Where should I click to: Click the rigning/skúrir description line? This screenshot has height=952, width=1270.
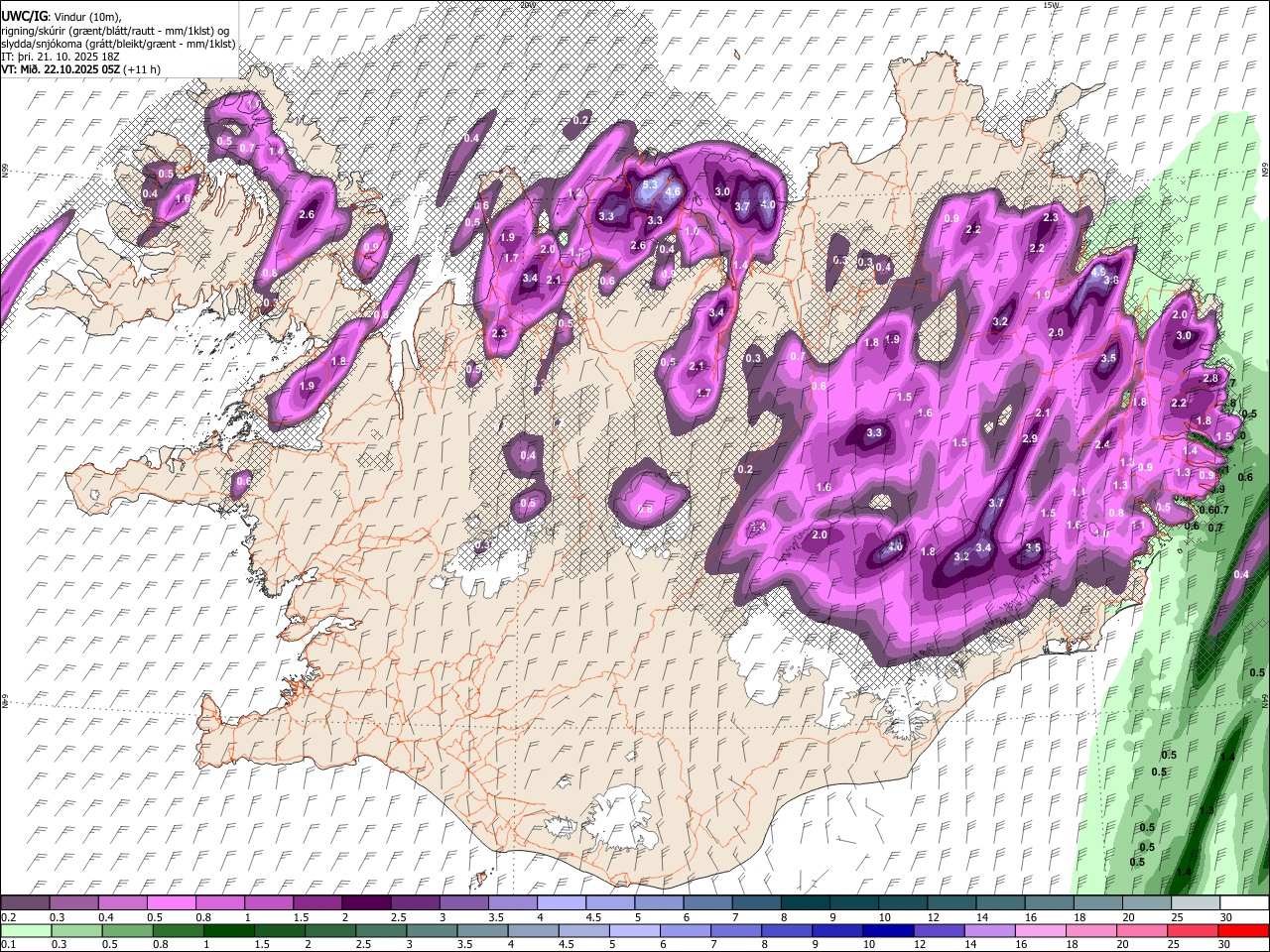point(116,31)
